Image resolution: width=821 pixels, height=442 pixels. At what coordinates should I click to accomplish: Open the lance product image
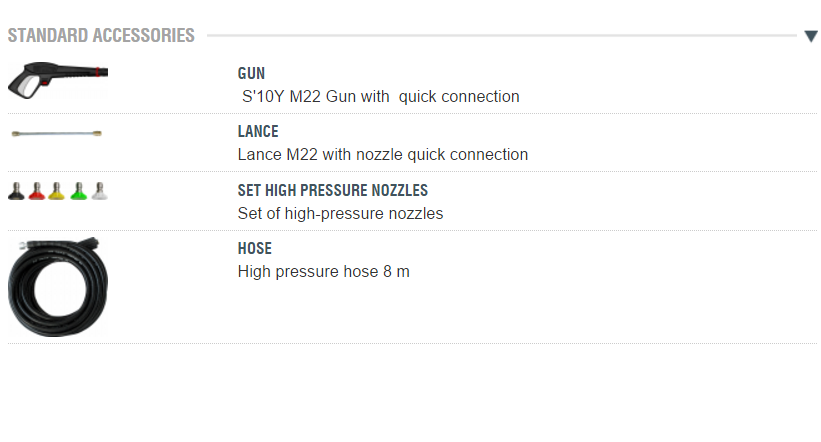56,133
